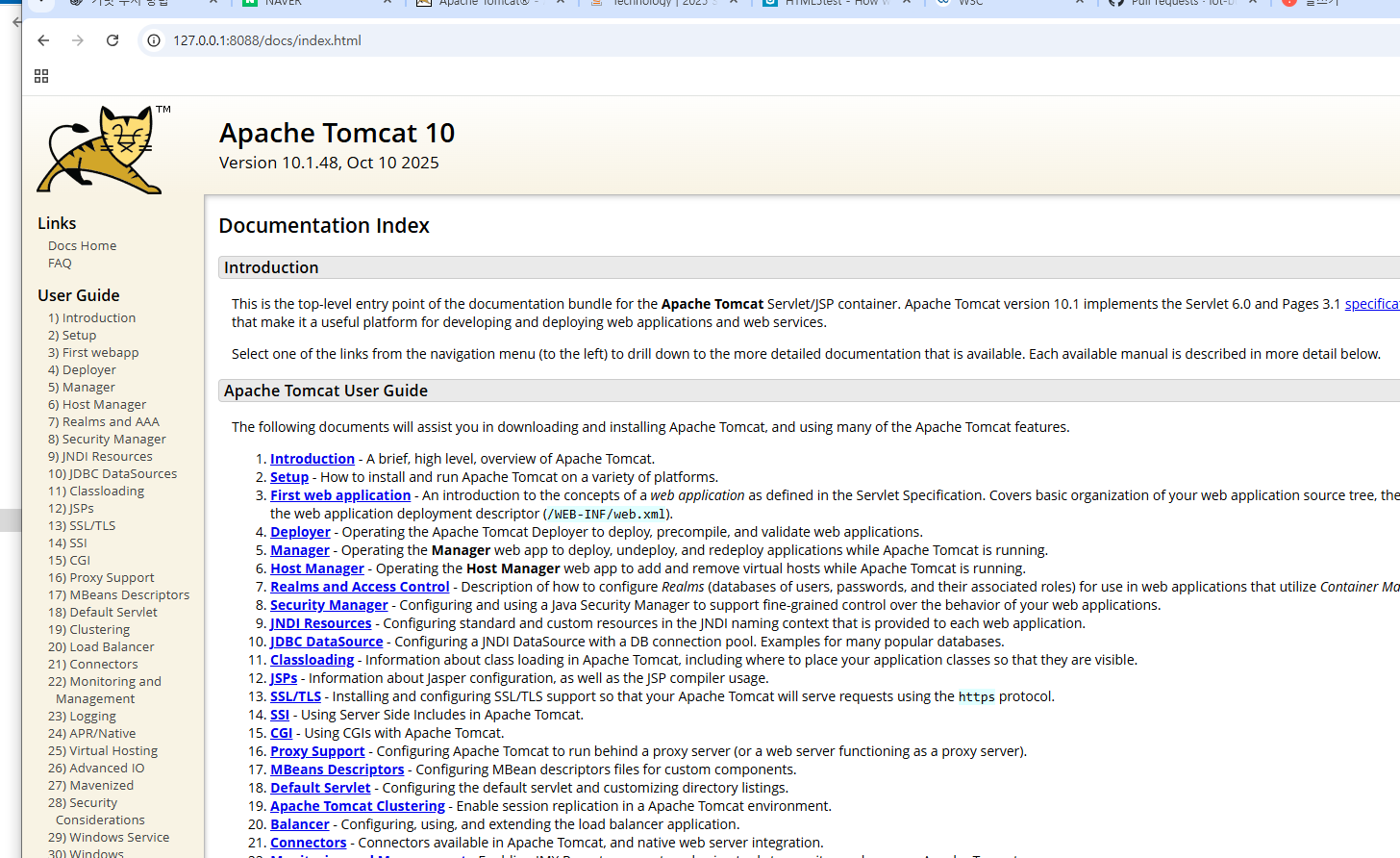Viewport: 1400px width, 858px height.
Task: Select sidebar item 25) Virtual Hosting
Action: coord(103,751)
